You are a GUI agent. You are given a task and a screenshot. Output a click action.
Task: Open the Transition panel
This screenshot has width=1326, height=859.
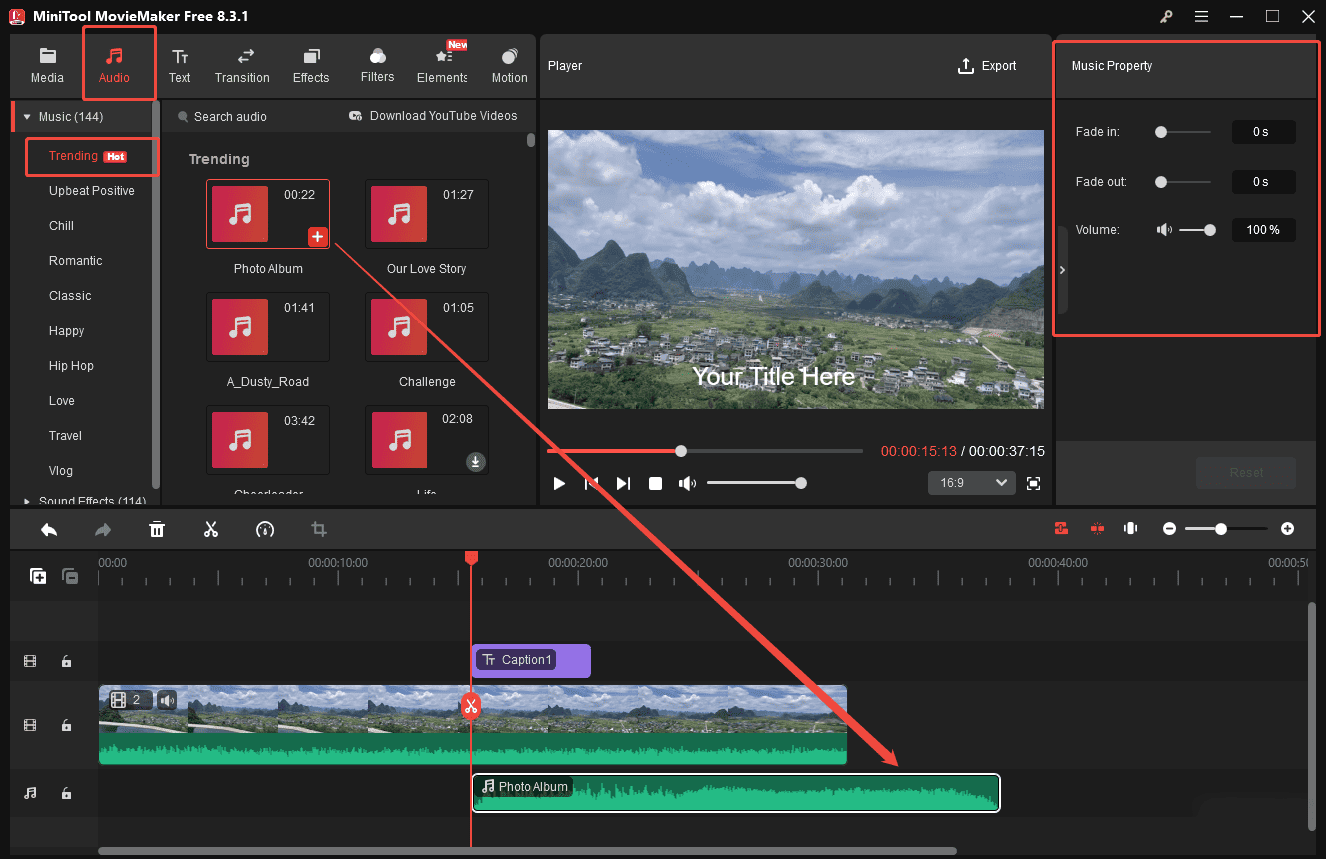coord(242,65)
